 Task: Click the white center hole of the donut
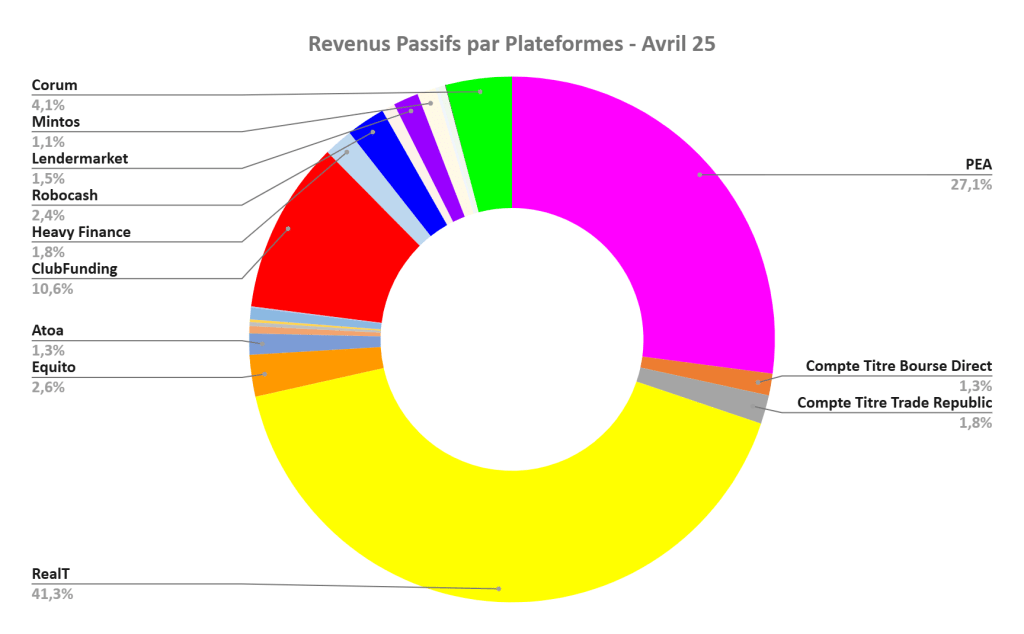[512, 340]
